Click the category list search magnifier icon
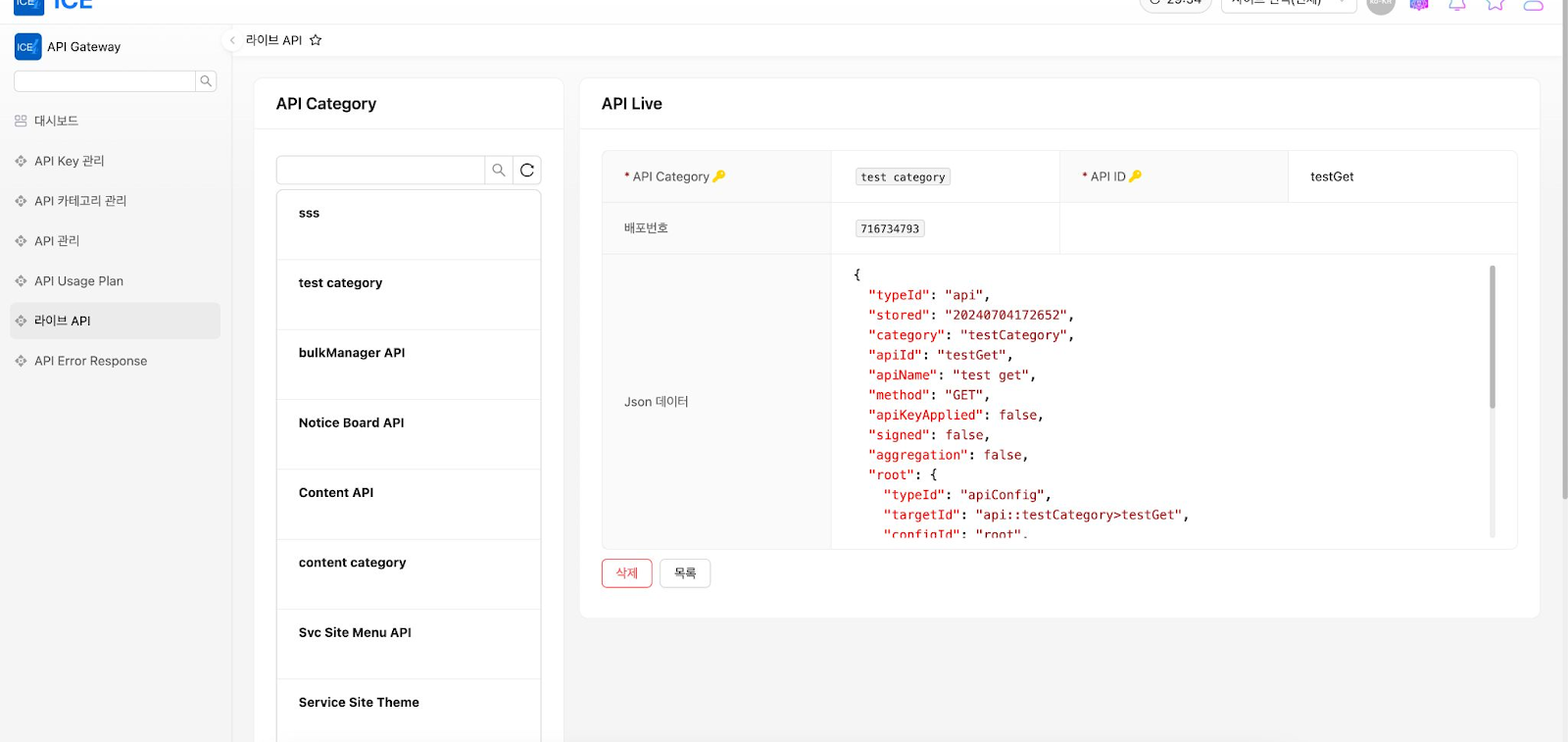1568x742 pixels. [x=499, y=171]
